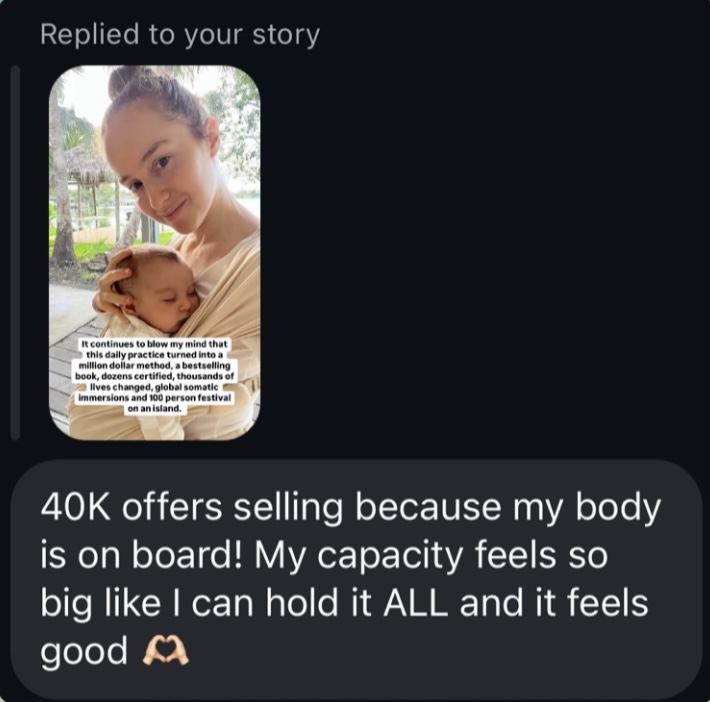Click the vertical reply indicator bar beside the story

(14, 252)
